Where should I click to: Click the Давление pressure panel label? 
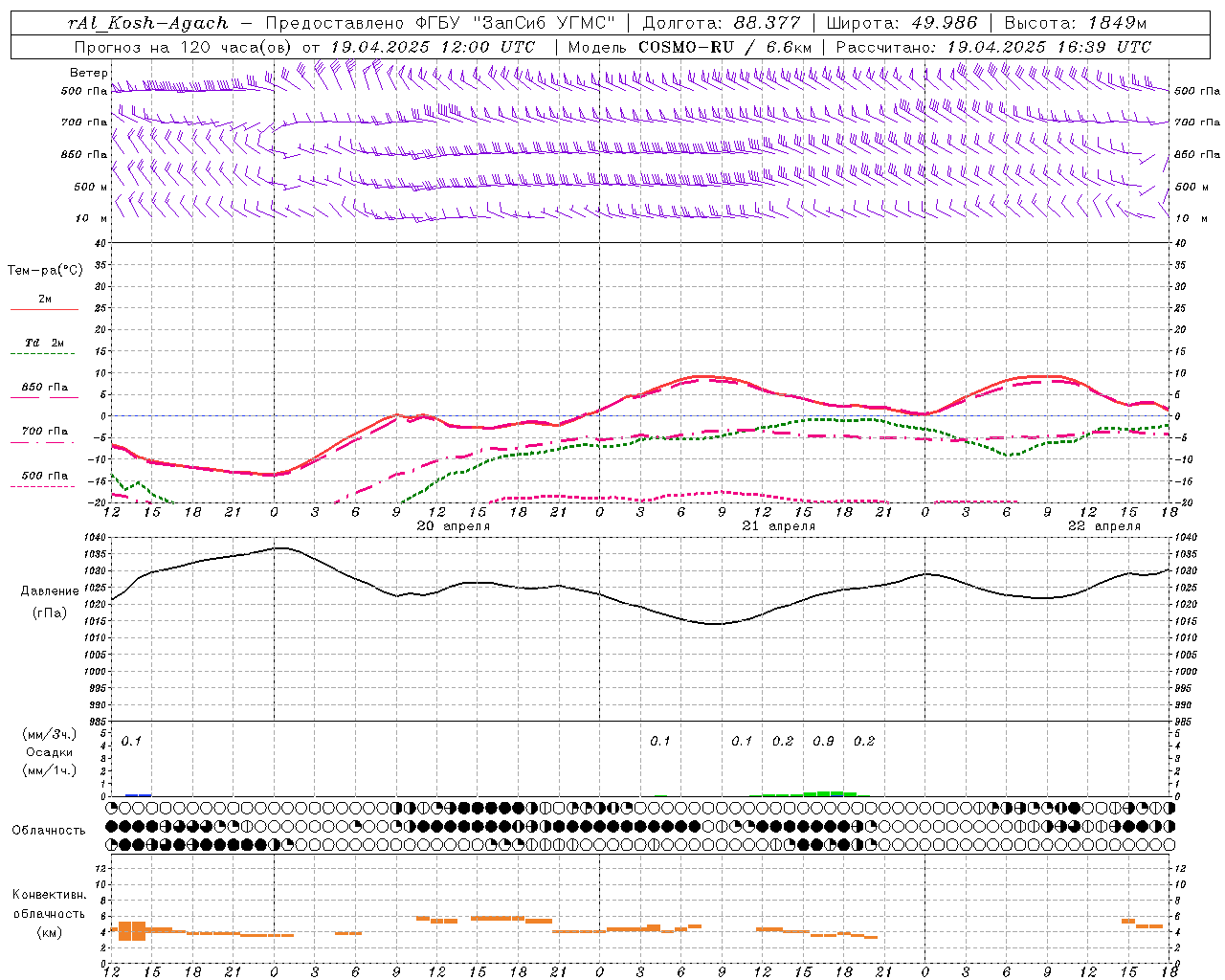point(50,591)
